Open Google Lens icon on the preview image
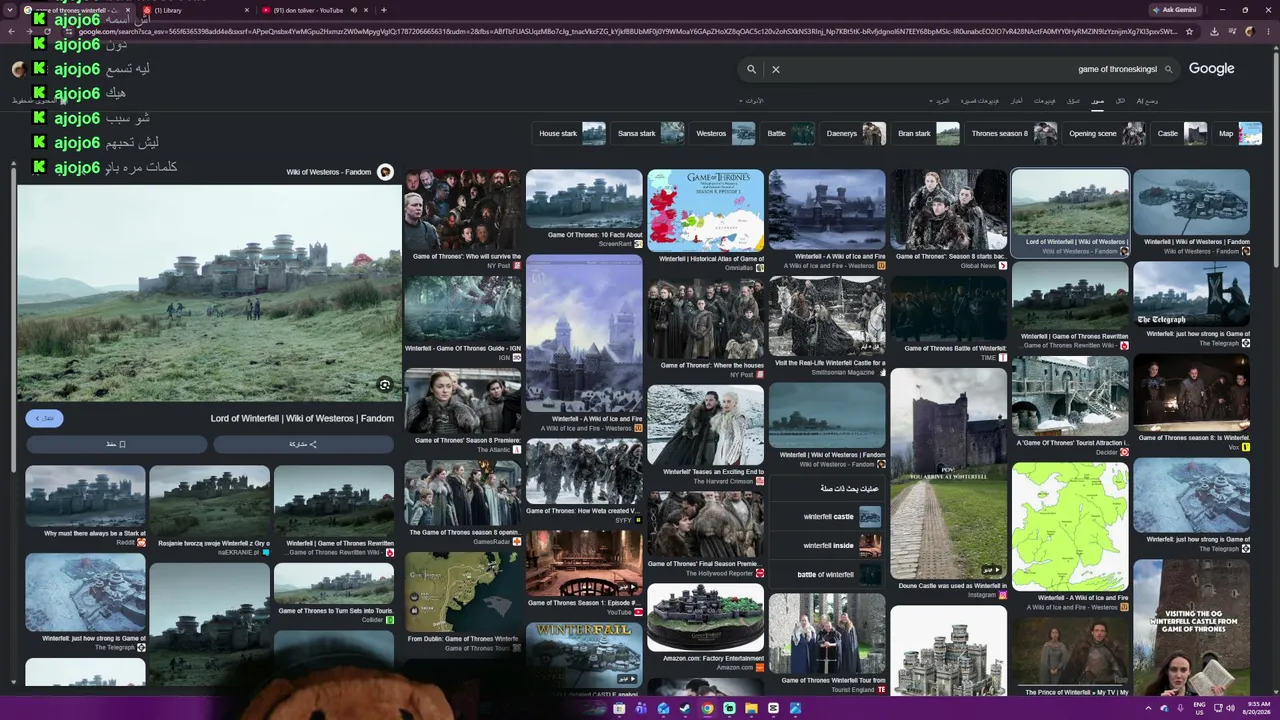The image size is (1280, 720). click(384, 385)
